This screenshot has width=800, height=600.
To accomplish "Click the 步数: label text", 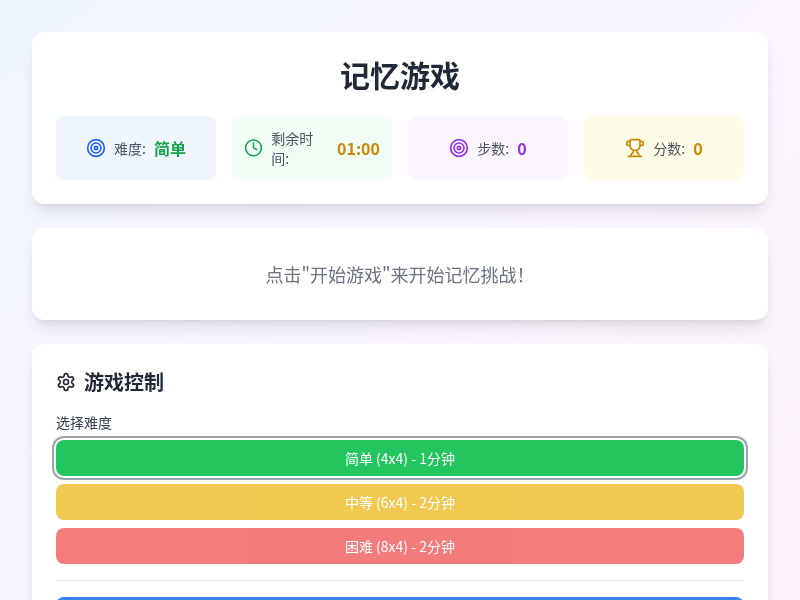I will point(493,149).
